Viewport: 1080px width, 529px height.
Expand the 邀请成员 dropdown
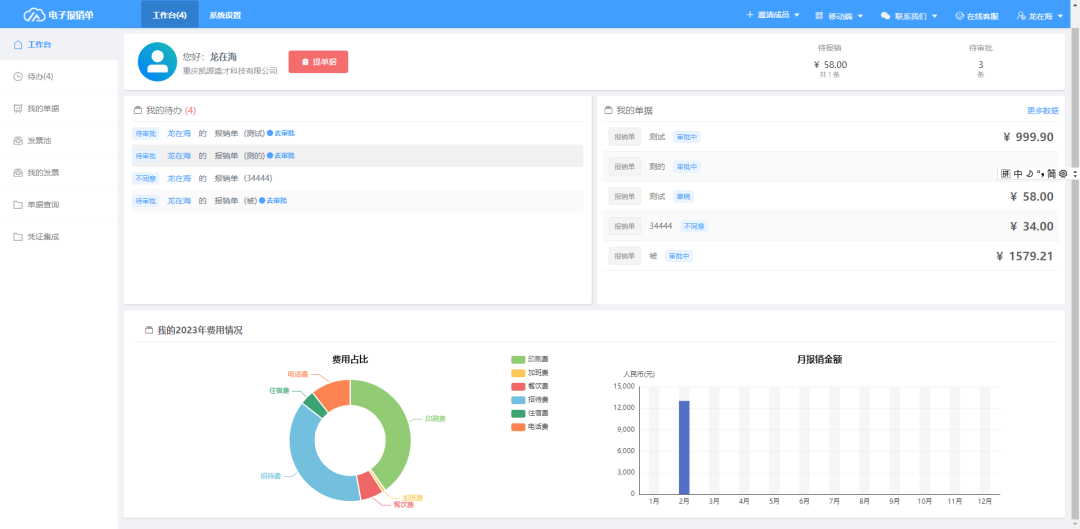773,14
